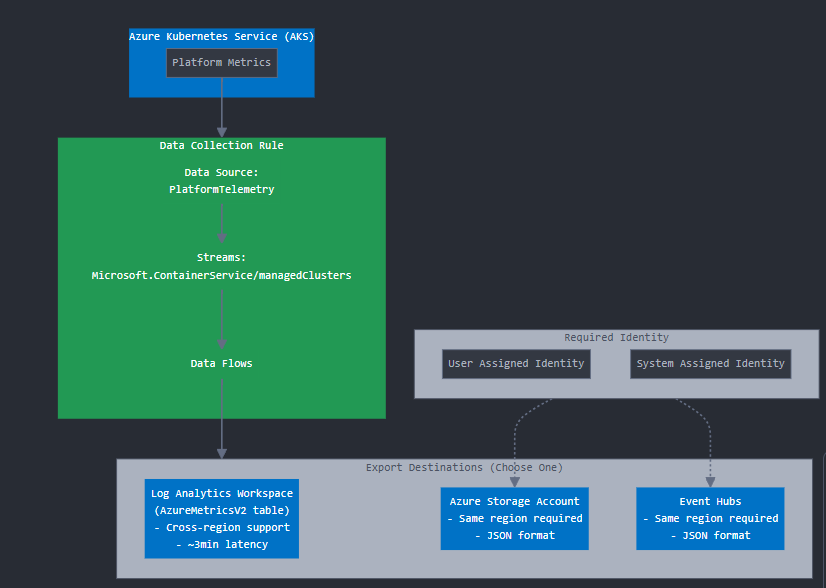The width and height of the screenshot is (826, 588).
Task: Click the Data Collection Rule heading
Action: point(222,145)
